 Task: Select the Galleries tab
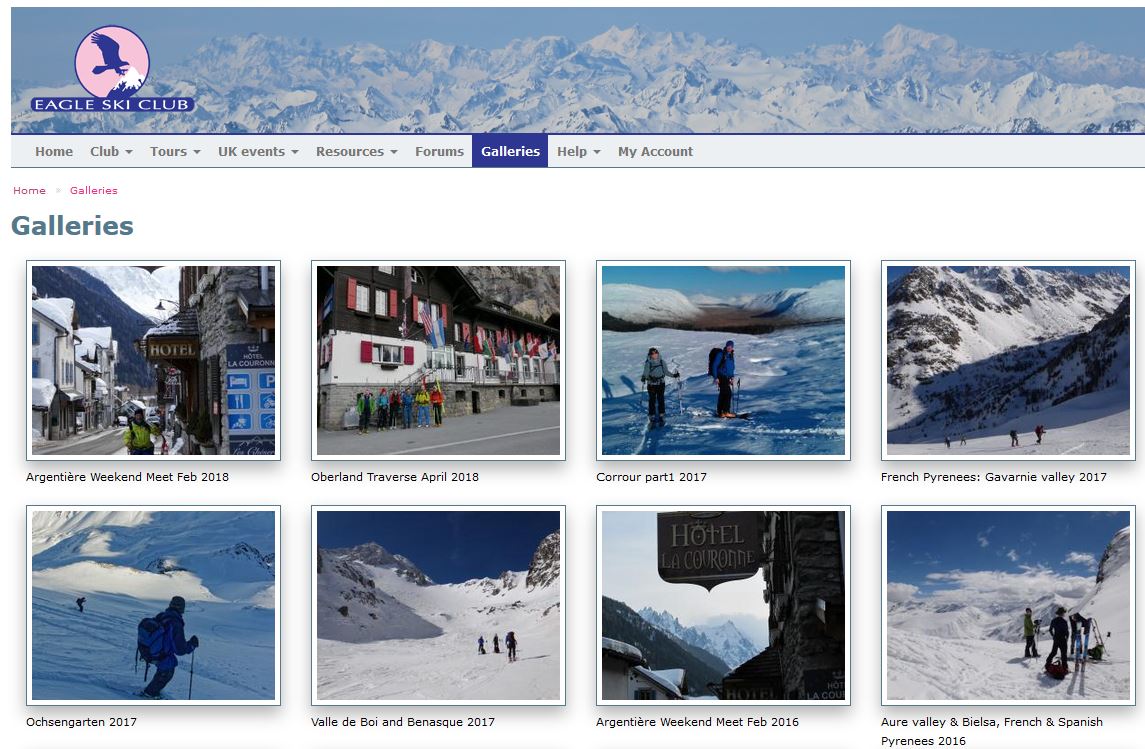point(510,152)
